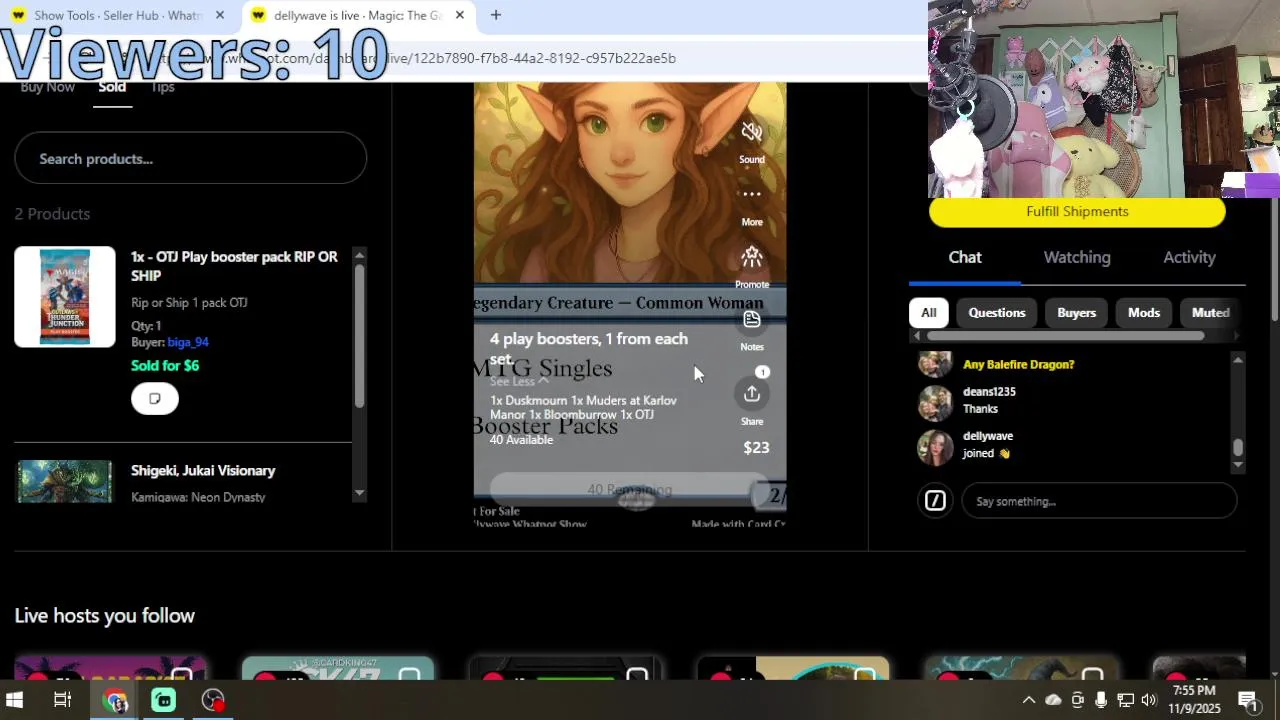Select the Sold tab
This screenshot has width=1280, height=720.
click(112, 87)
